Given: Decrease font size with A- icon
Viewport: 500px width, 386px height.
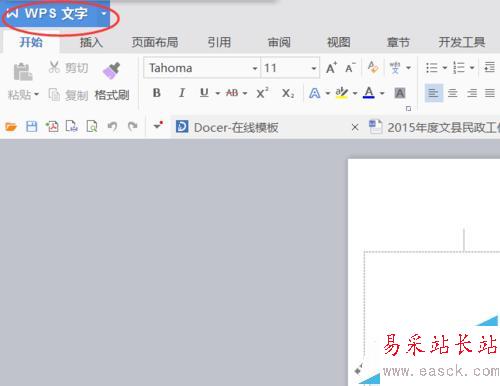Looking at the screenshot, I should point(350,68).
